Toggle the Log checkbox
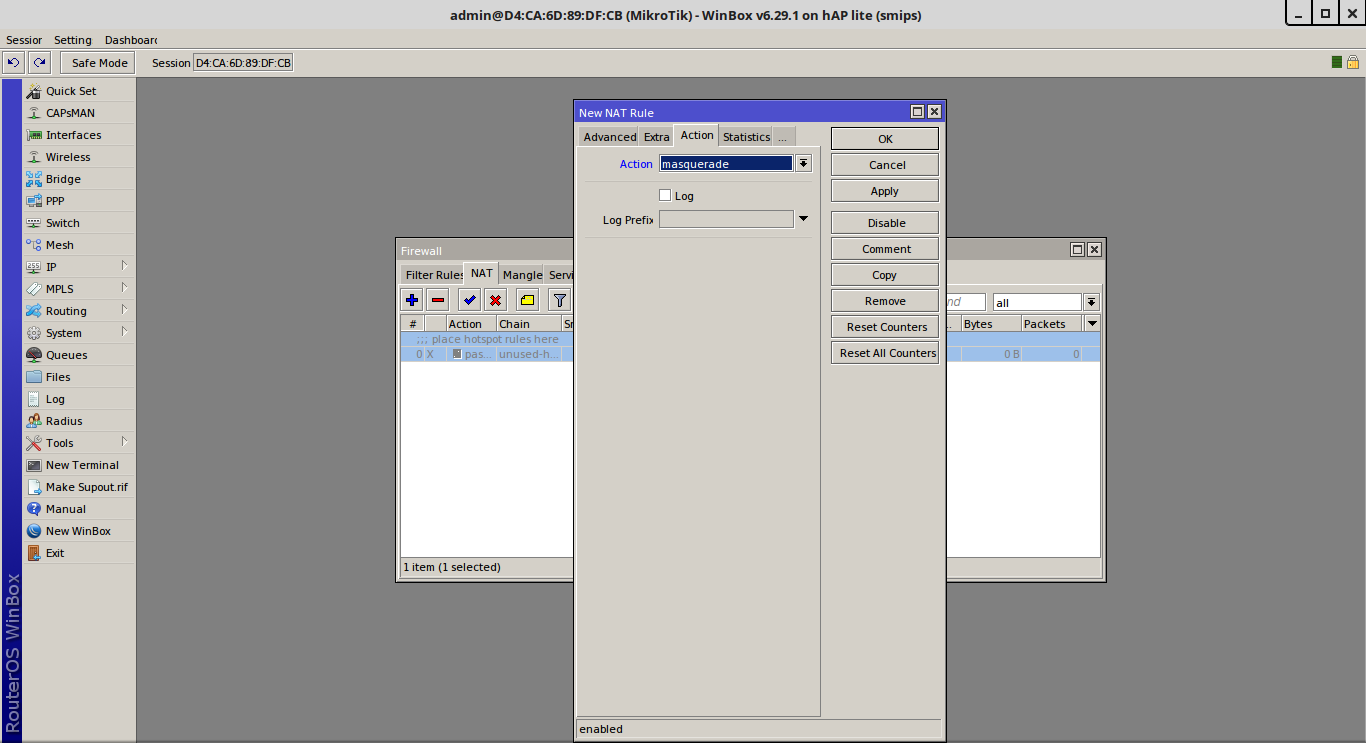The width and height of the screenshot is (1366, 743). click(665, 195)
